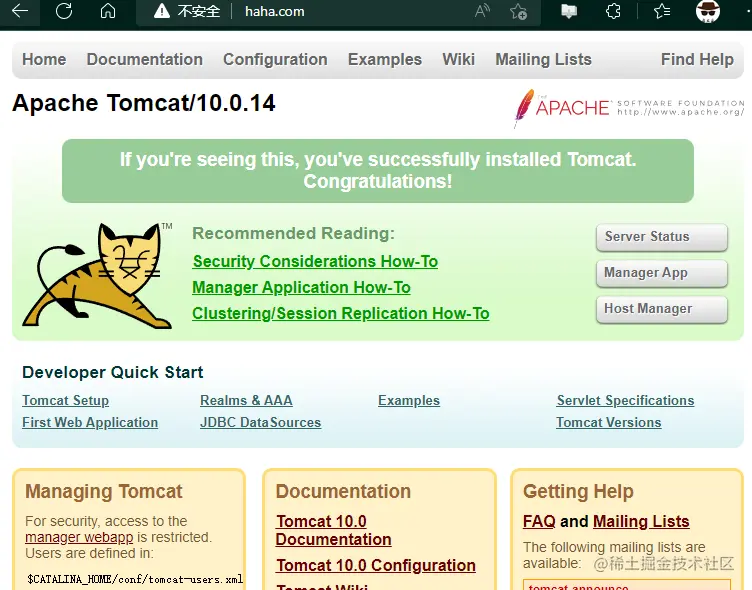Open the First Web Application link
752x590 pixels.
[x=90, y=423]
